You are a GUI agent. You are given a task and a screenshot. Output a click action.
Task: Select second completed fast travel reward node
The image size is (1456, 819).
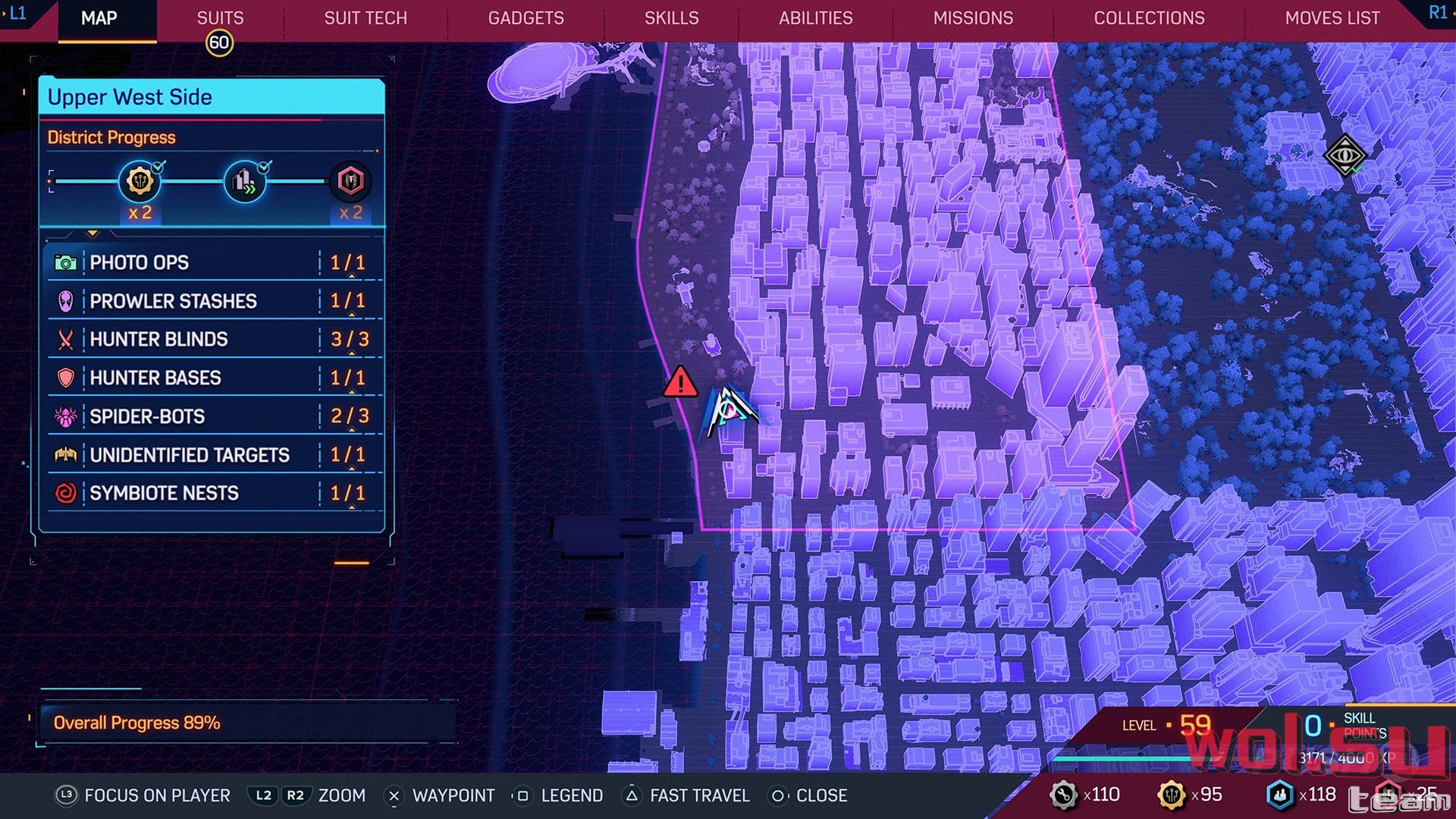245,181
